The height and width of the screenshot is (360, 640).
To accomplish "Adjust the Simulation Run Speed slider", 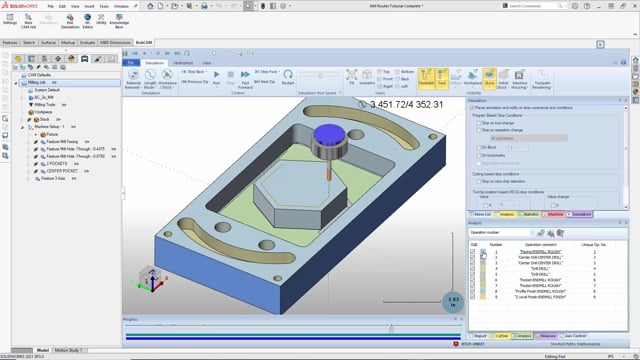I will click(x=320, y=76).
